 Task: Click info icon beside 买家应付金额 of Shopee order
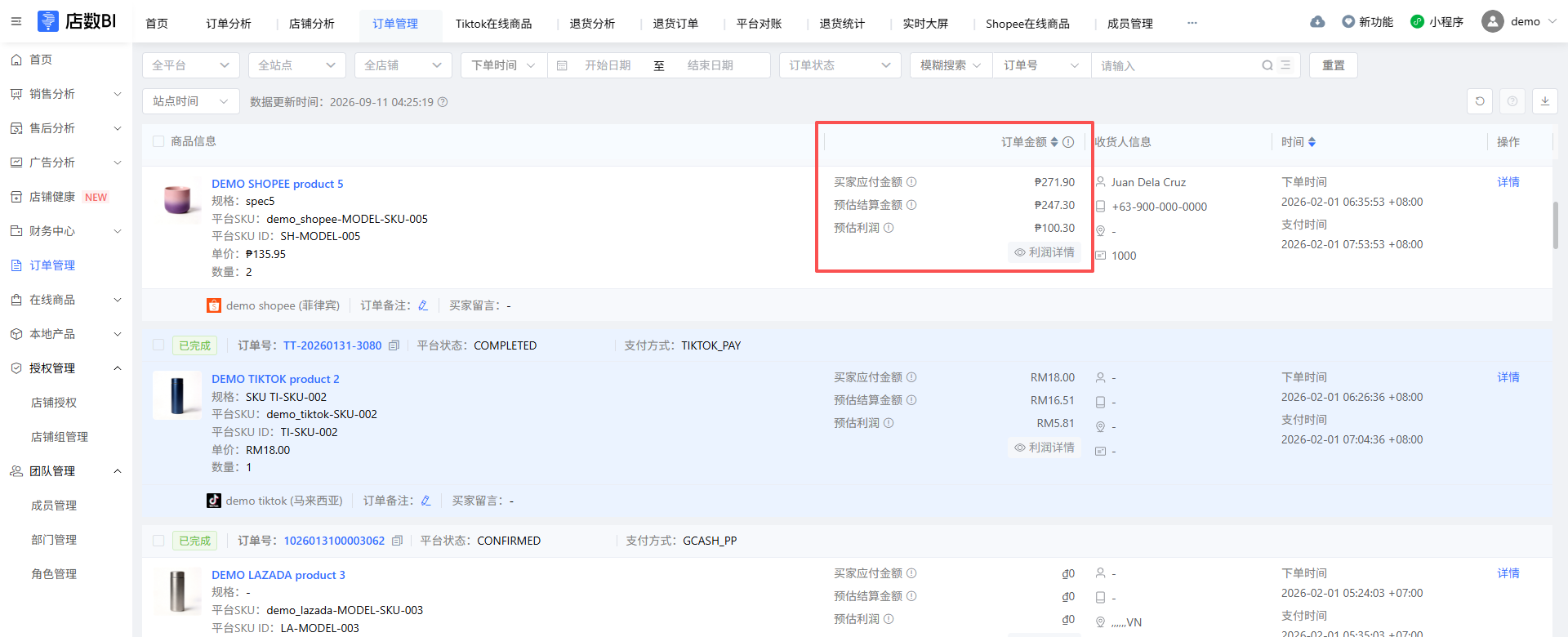click(x=911, y=182)
